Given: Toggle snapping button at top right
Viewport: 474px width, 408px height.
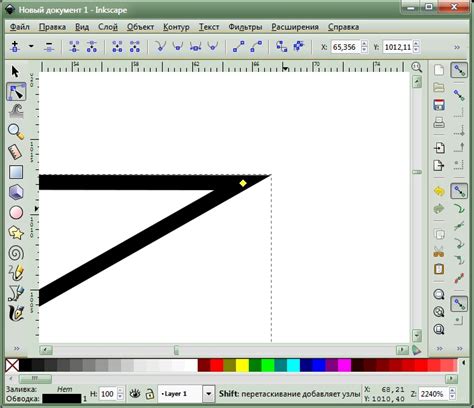Looking at the screenshot, I should (x=459, y=70).
